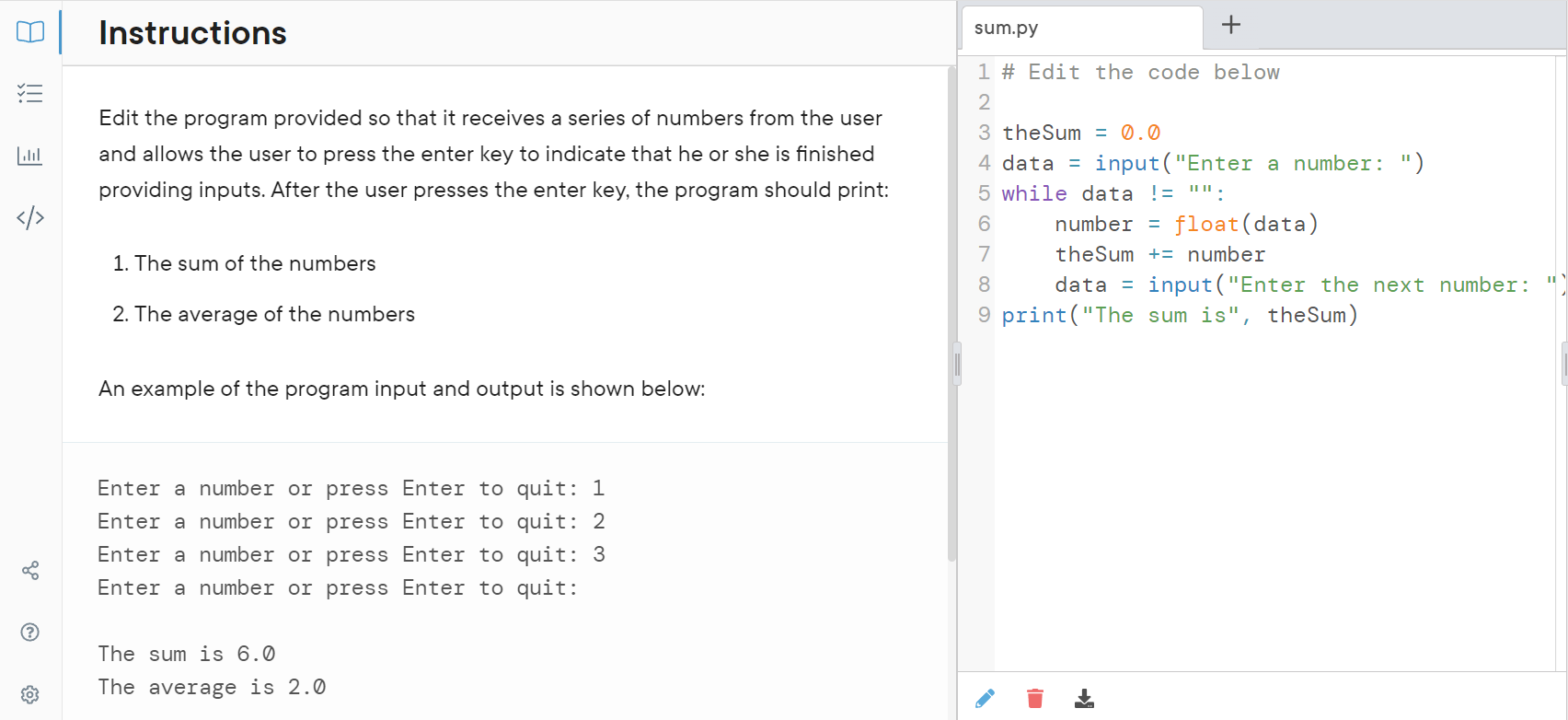Click the editor's right scrollbar handle

click(x=1562, y=364)
